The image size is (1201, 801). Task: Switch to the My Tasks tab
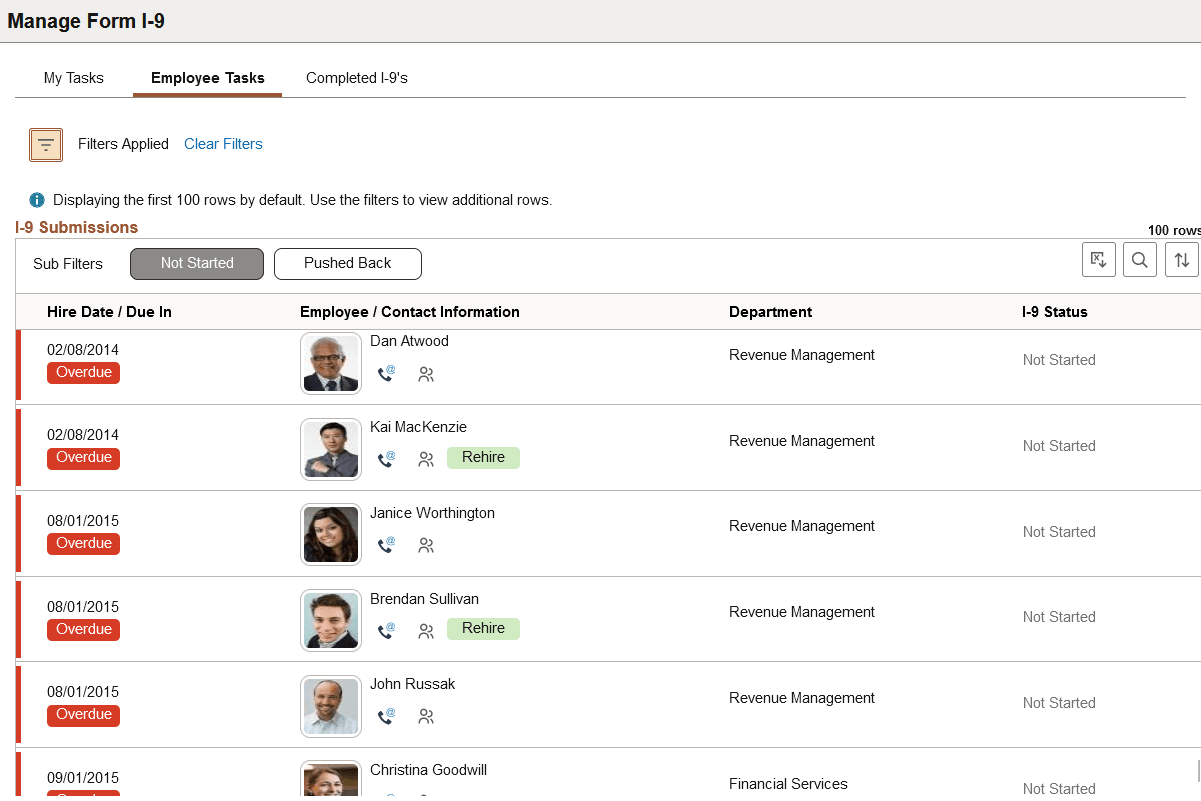72,77
